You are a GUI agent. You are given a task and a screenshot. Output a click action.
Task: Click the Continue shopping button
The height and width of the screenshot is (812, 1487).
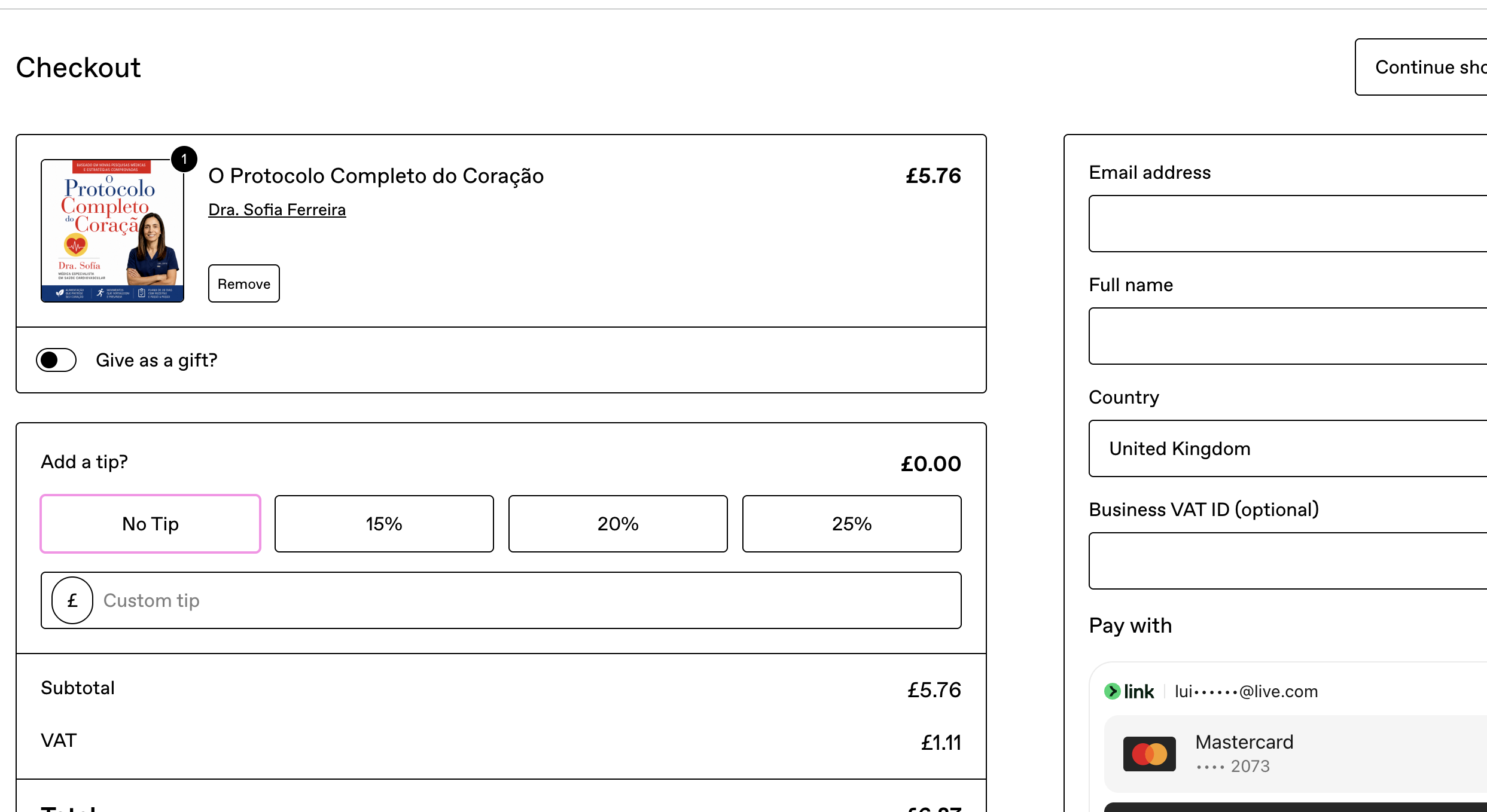click(x=1421, y=67)
